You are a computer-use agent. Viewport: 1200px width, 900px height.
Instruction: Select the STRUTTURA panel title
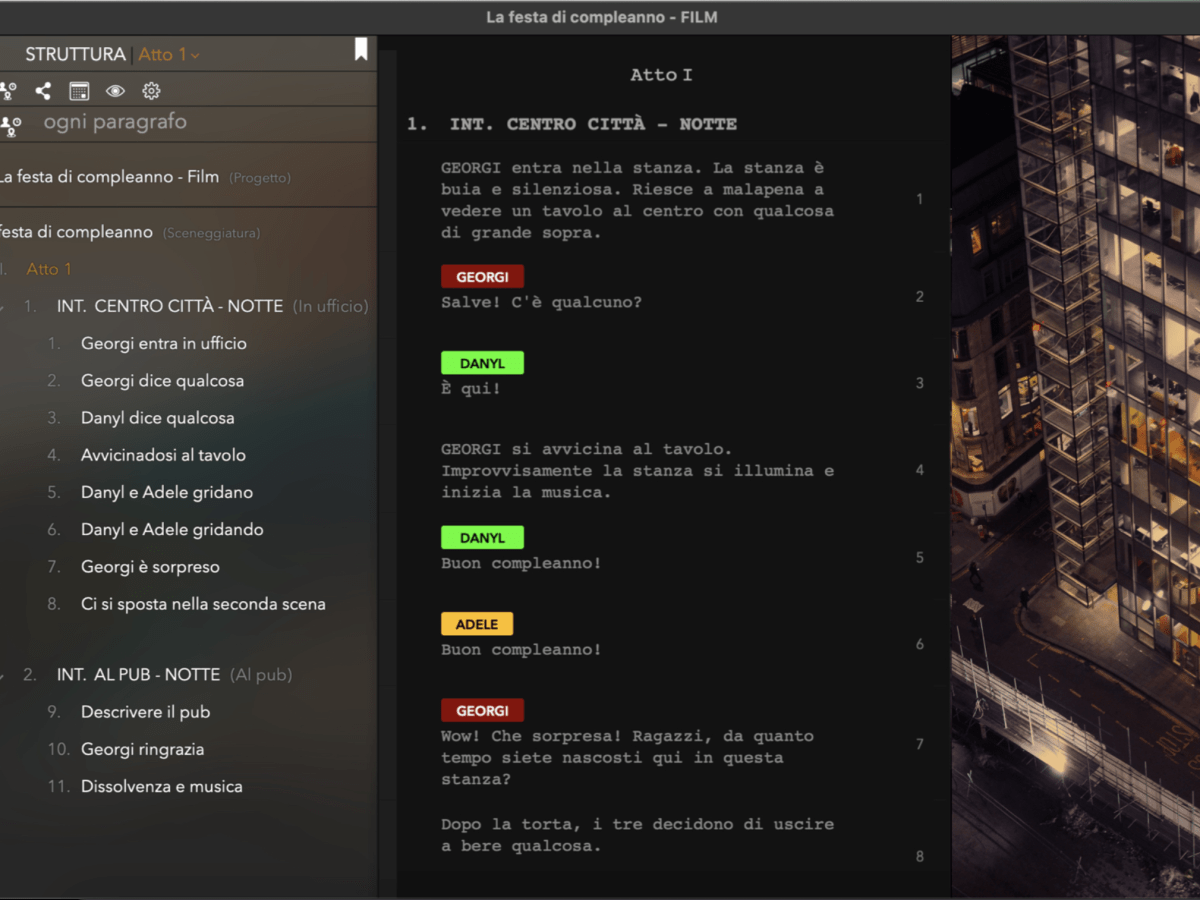75,55
